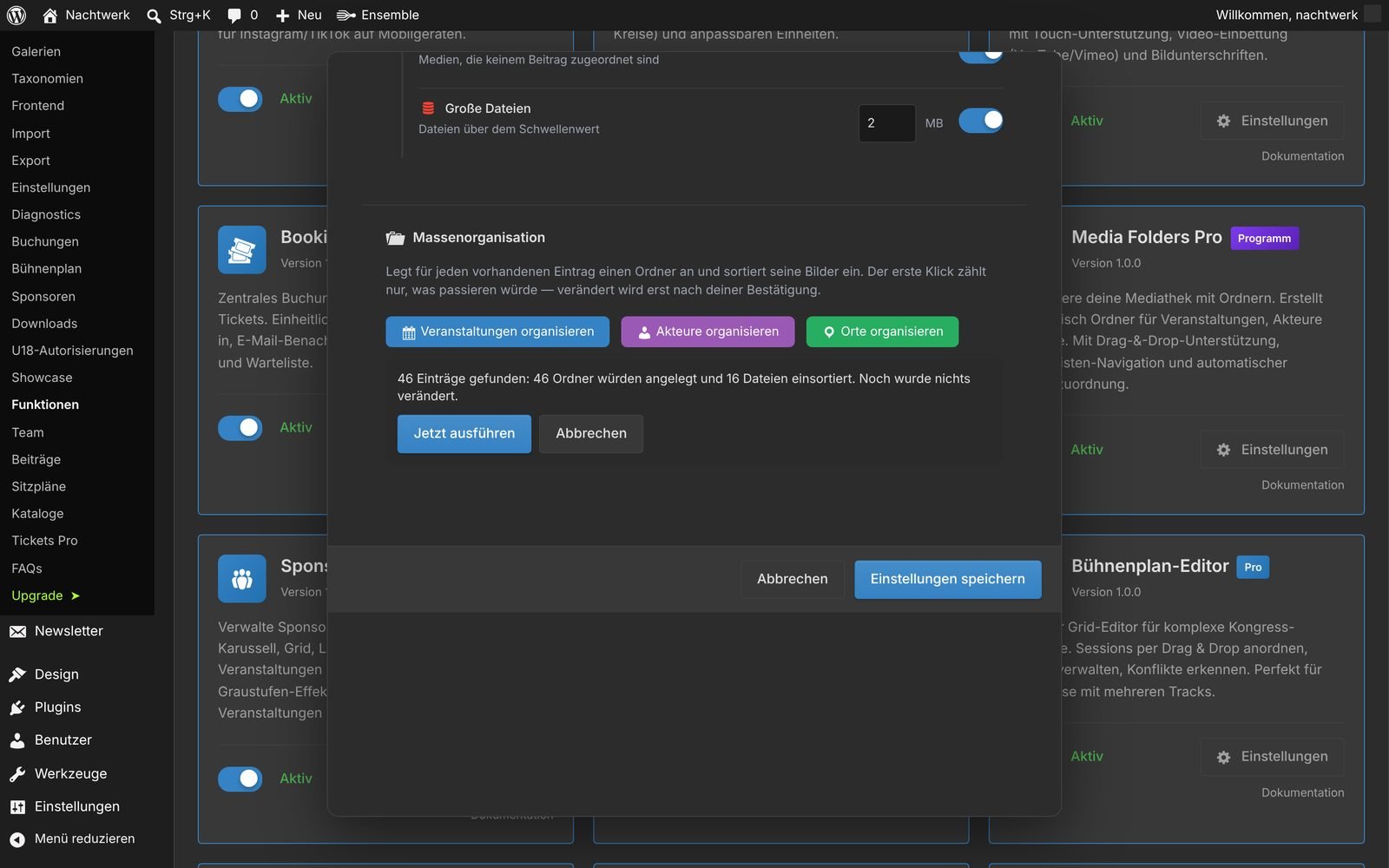Click Einstellungen speichern
The height and width of the screenshot is (868, 1389).
click(947, 579)
